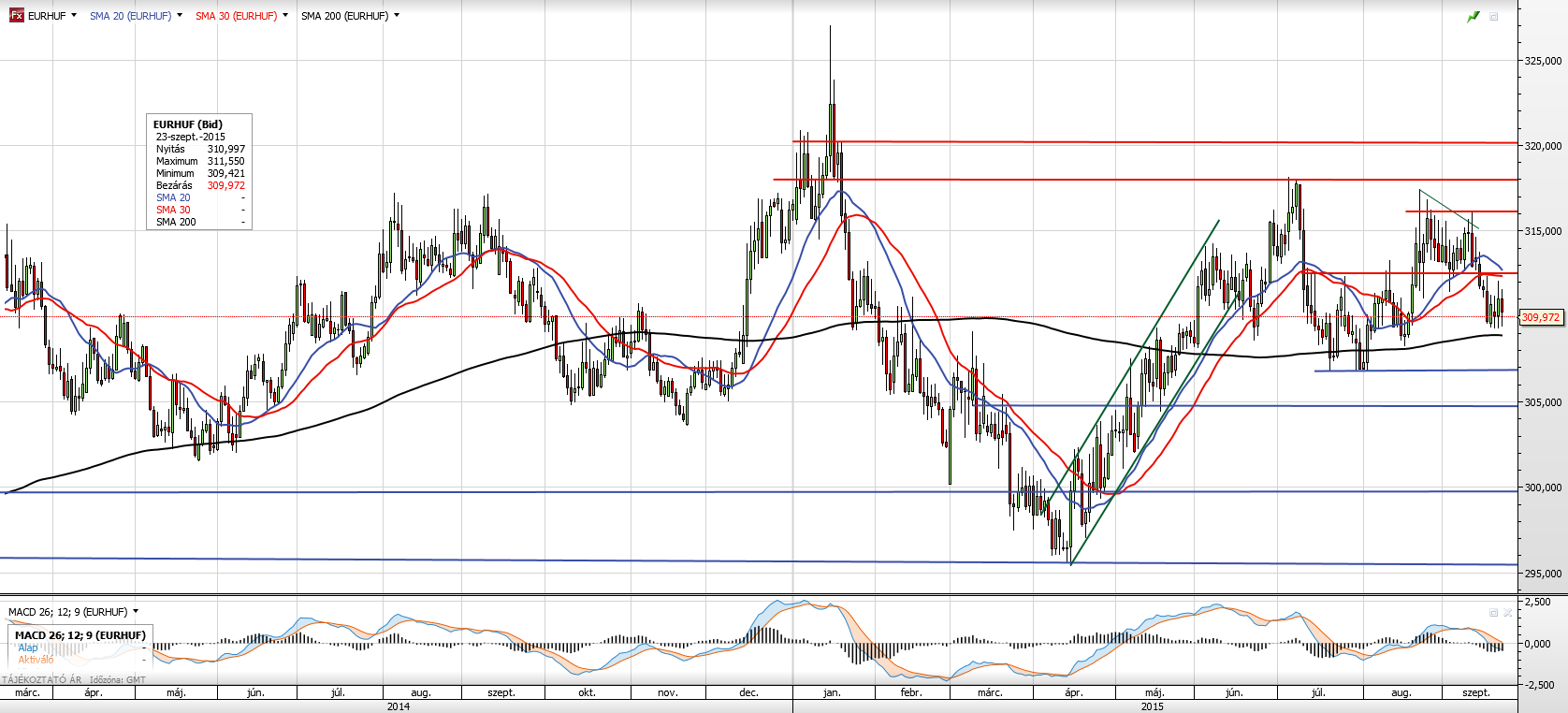This screenshot has width=1568, height=713.
Task: Click SMA 20 row inside the info box
Action: pos(200,197)
